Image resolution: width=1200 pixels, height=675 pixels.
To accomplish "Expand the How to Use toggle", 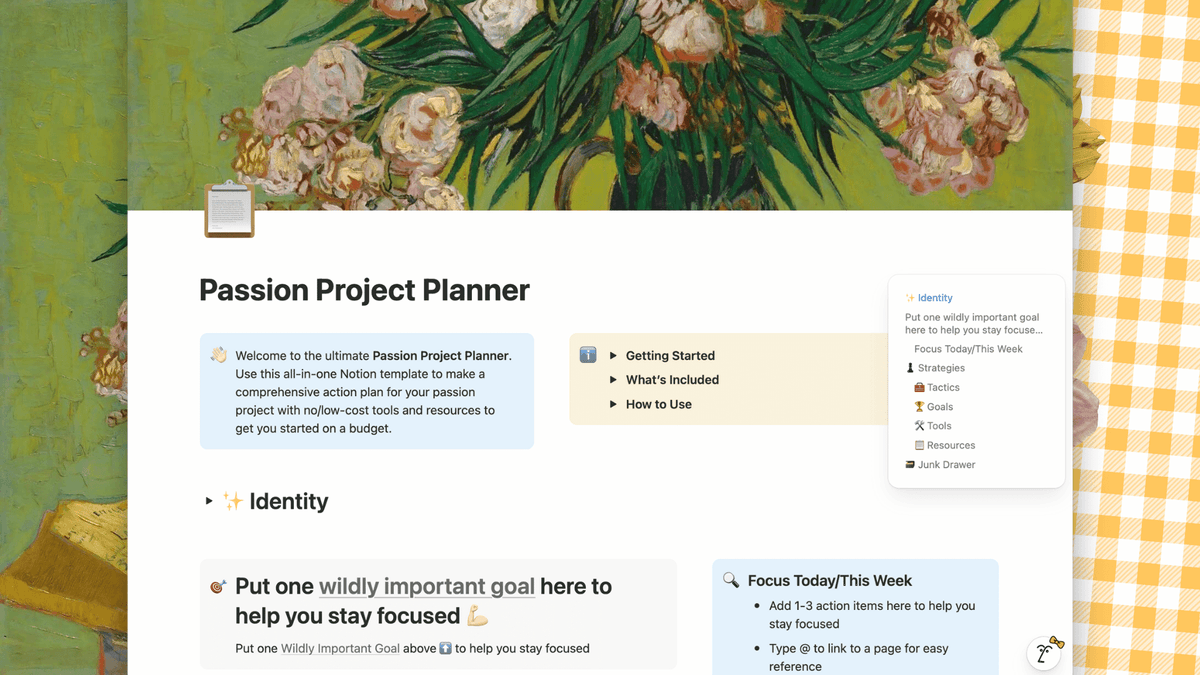I will 613,404.
